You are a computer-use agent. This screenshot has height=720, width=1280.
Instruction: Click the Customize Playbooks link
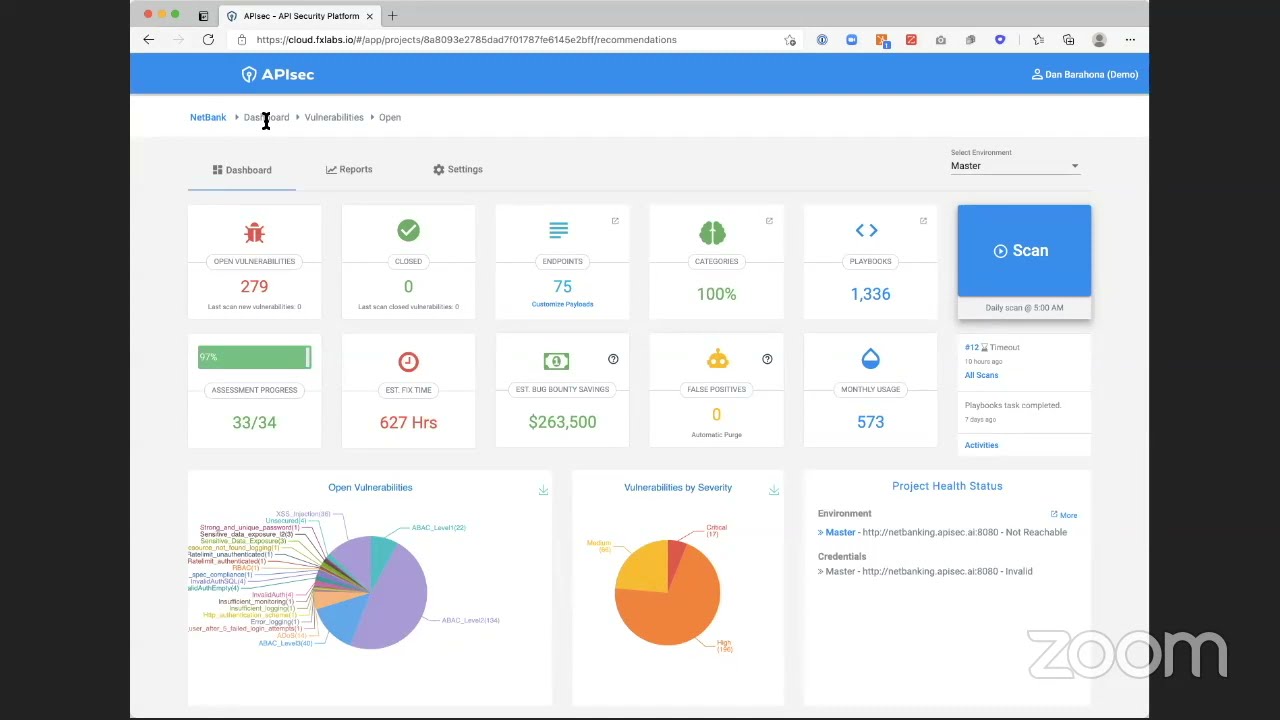click(562, 304)
